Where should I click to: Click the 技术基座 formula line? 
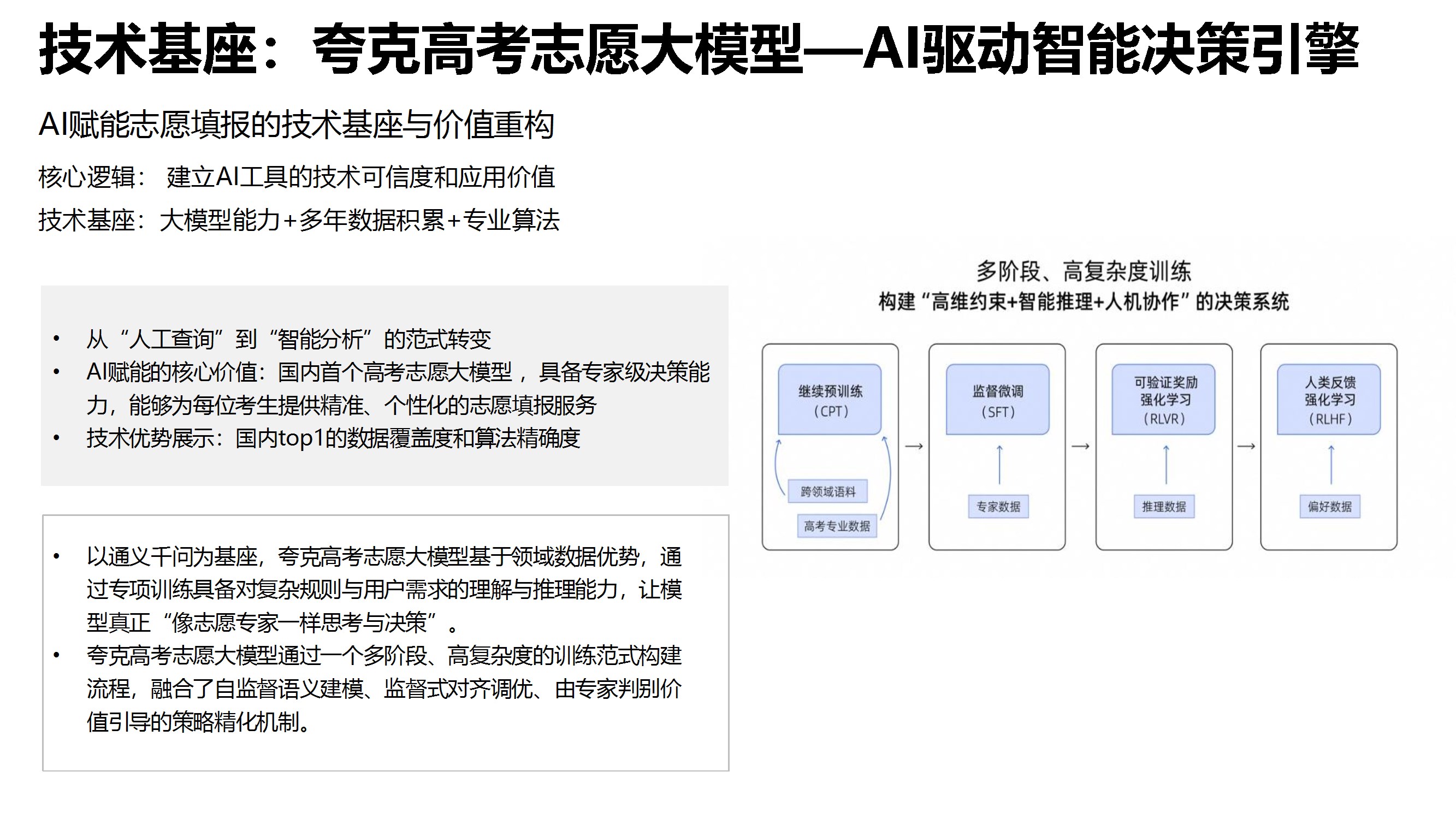(298, 221)
